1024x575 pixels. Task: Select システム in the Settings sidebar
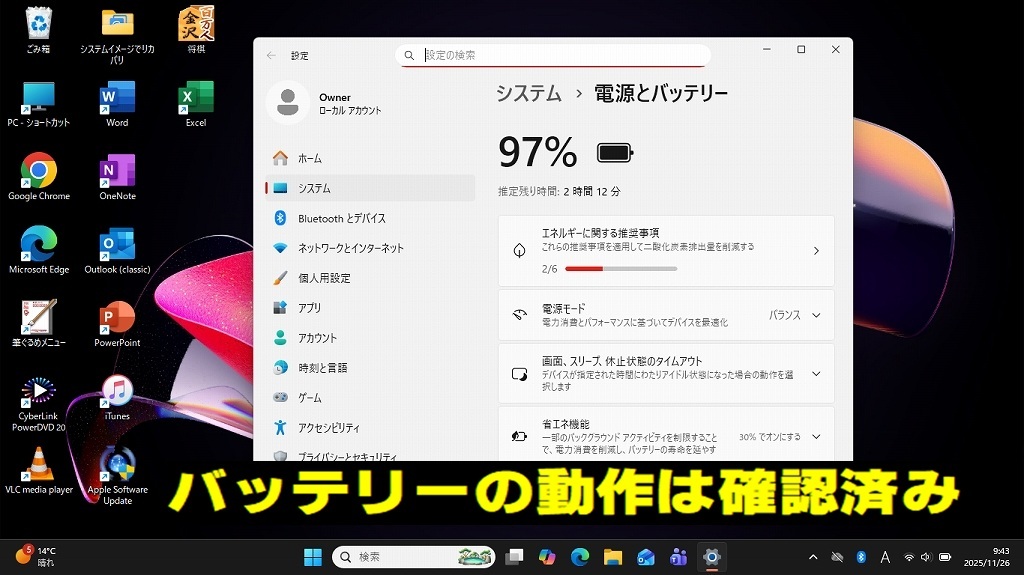point(370,188)
